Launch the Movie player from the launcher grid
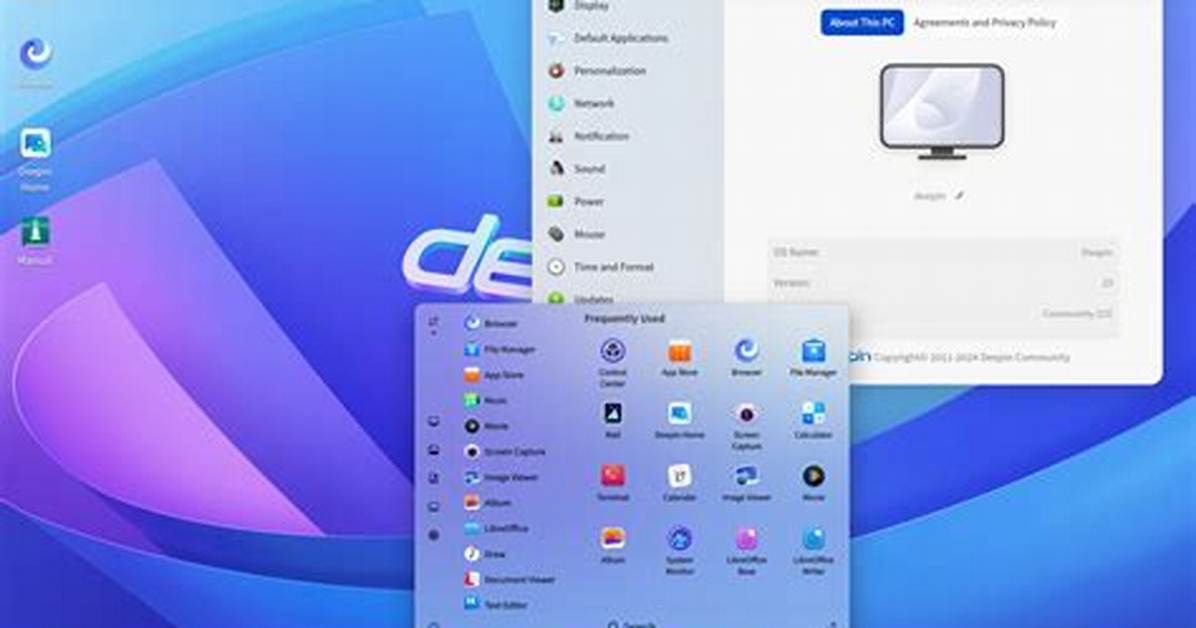The height and width of the screenshot is (628, 1196). click(x=813, y=477)
